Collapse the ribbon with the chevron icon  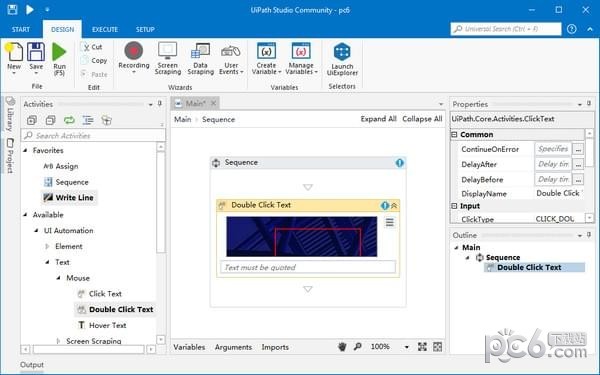(x=590, y=29)
